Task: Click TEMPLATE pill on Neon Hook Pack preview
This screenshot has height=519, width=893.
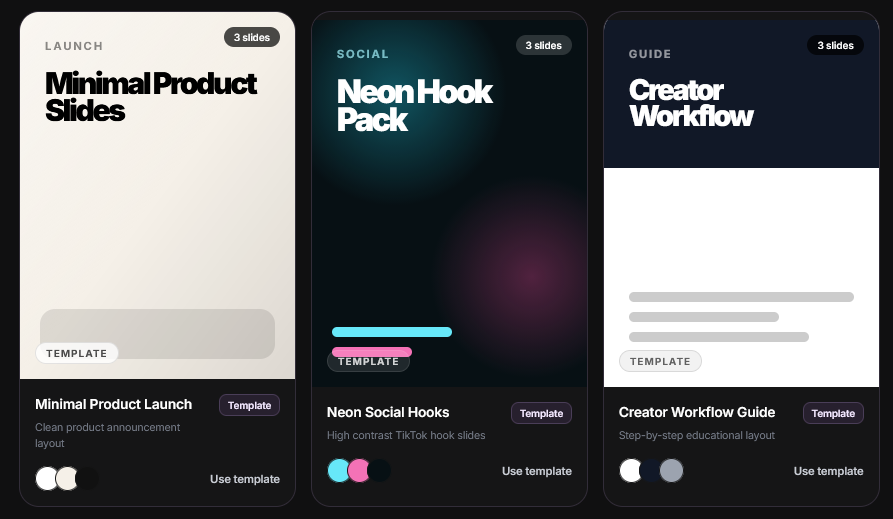Action: pyautogui.click(x=368, y=361)
